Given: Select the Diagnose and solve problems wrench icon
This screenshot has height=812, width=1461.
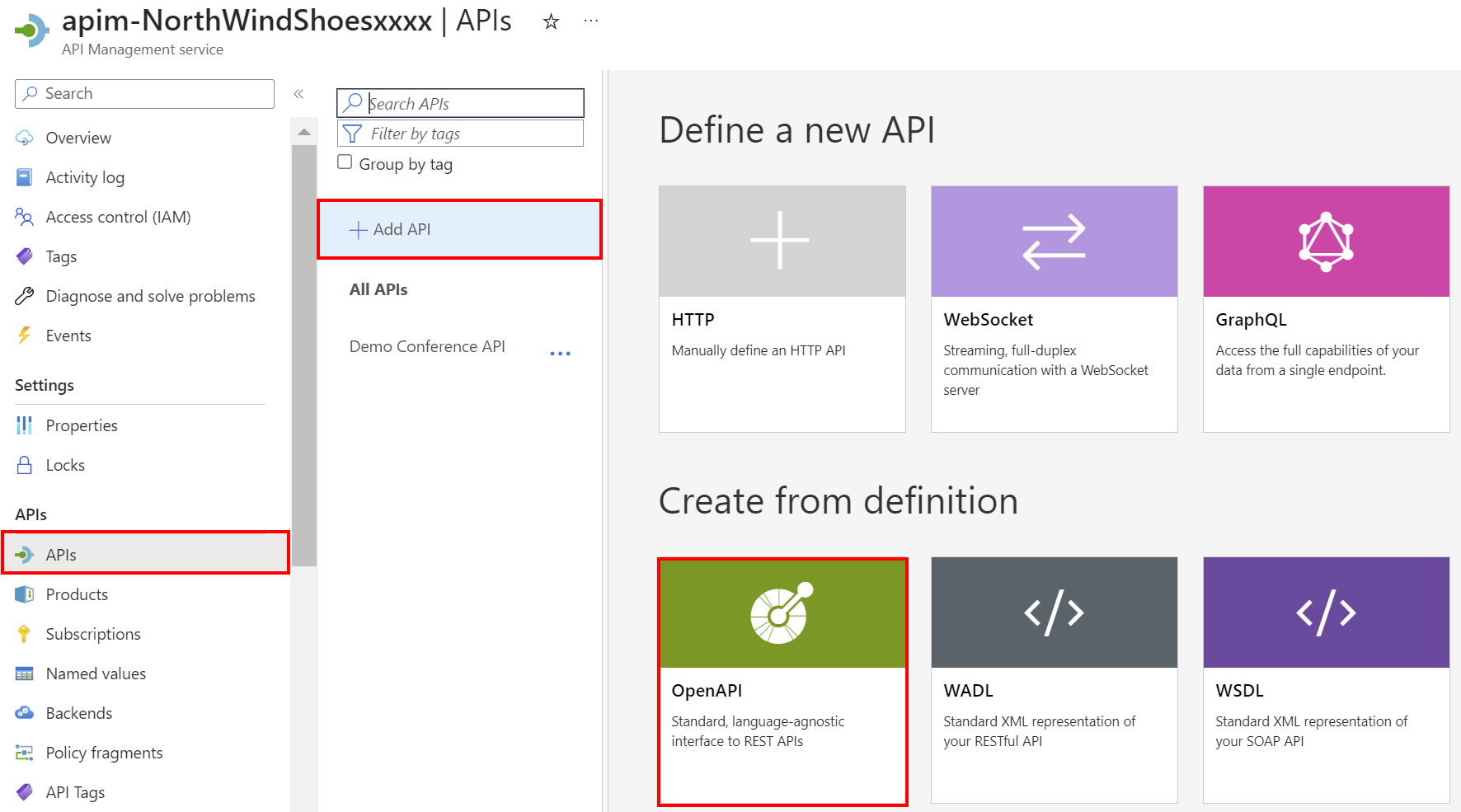Looking at the screenshot, I should pos(25,296).
